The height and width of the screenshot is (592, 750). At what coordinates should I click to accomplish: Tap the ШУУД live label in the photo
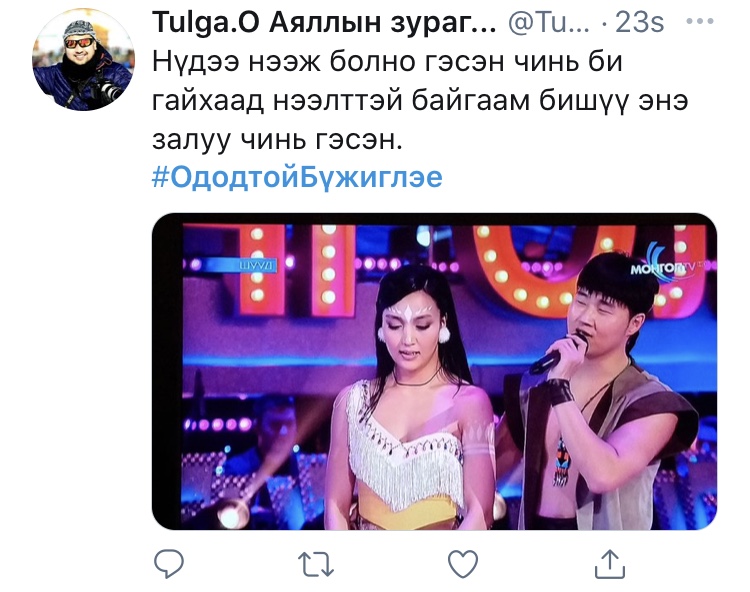(256, 265)
